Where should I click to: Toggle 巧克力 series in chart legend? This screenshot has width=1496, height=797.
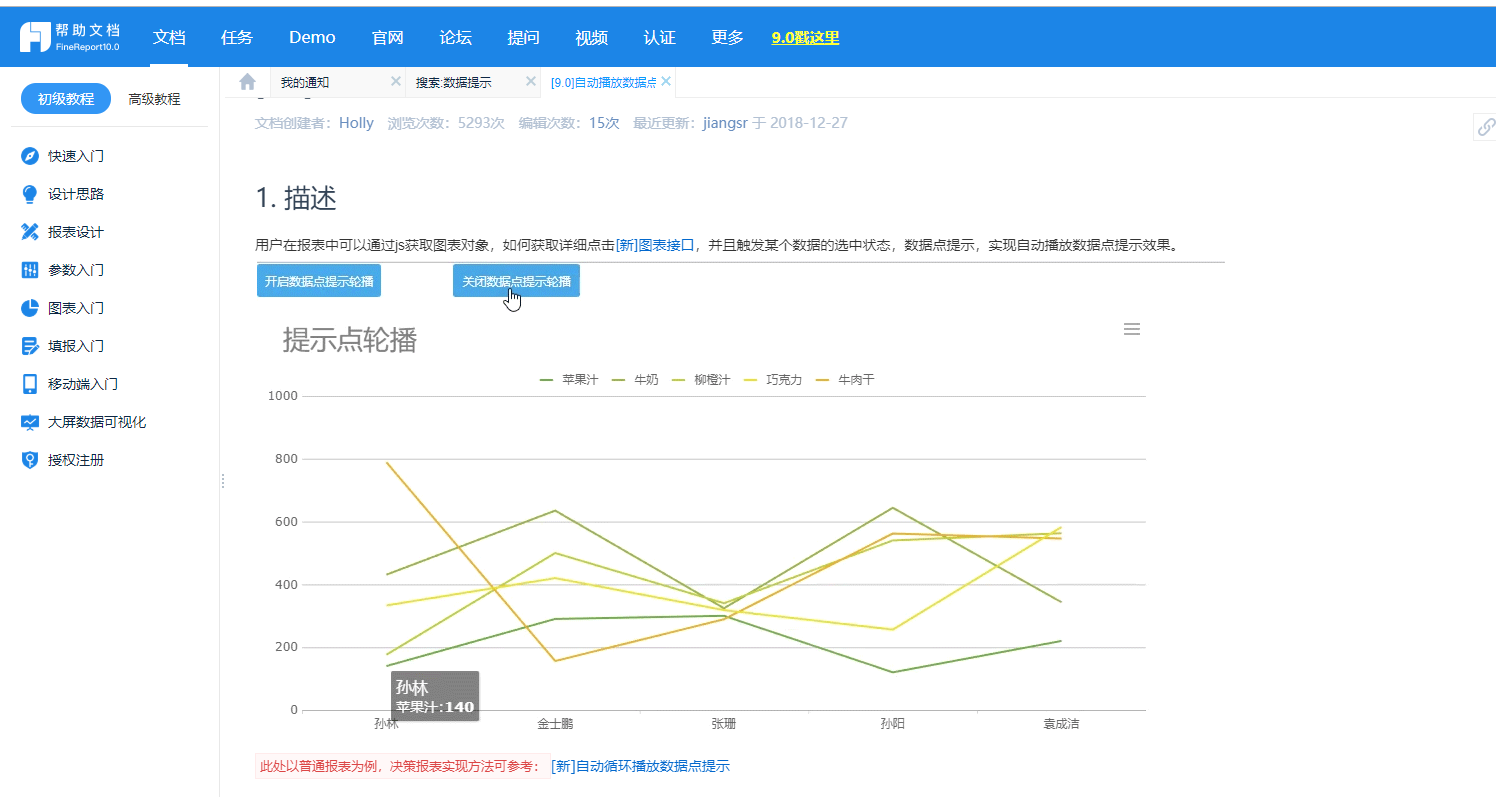pos(773,380)
